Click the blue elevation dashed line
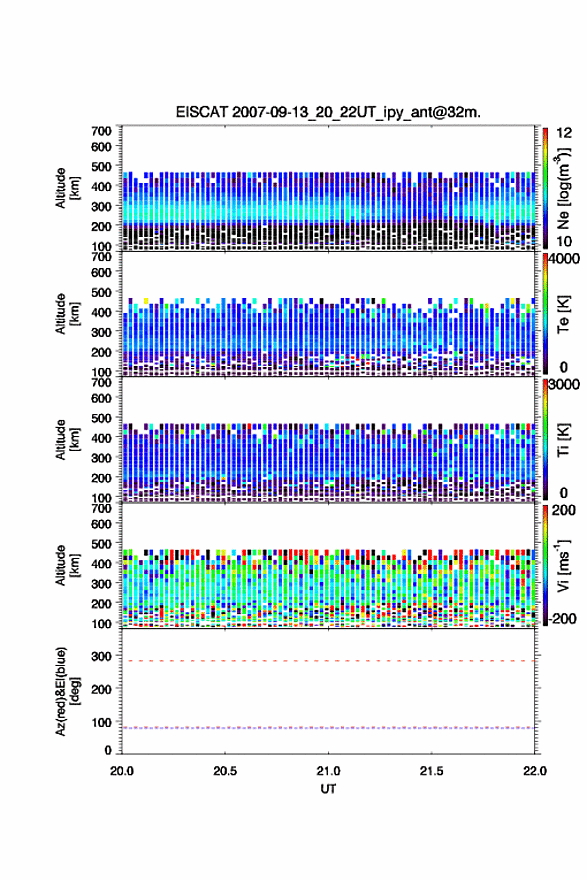The image size is (587, 880). pos(328,728)
